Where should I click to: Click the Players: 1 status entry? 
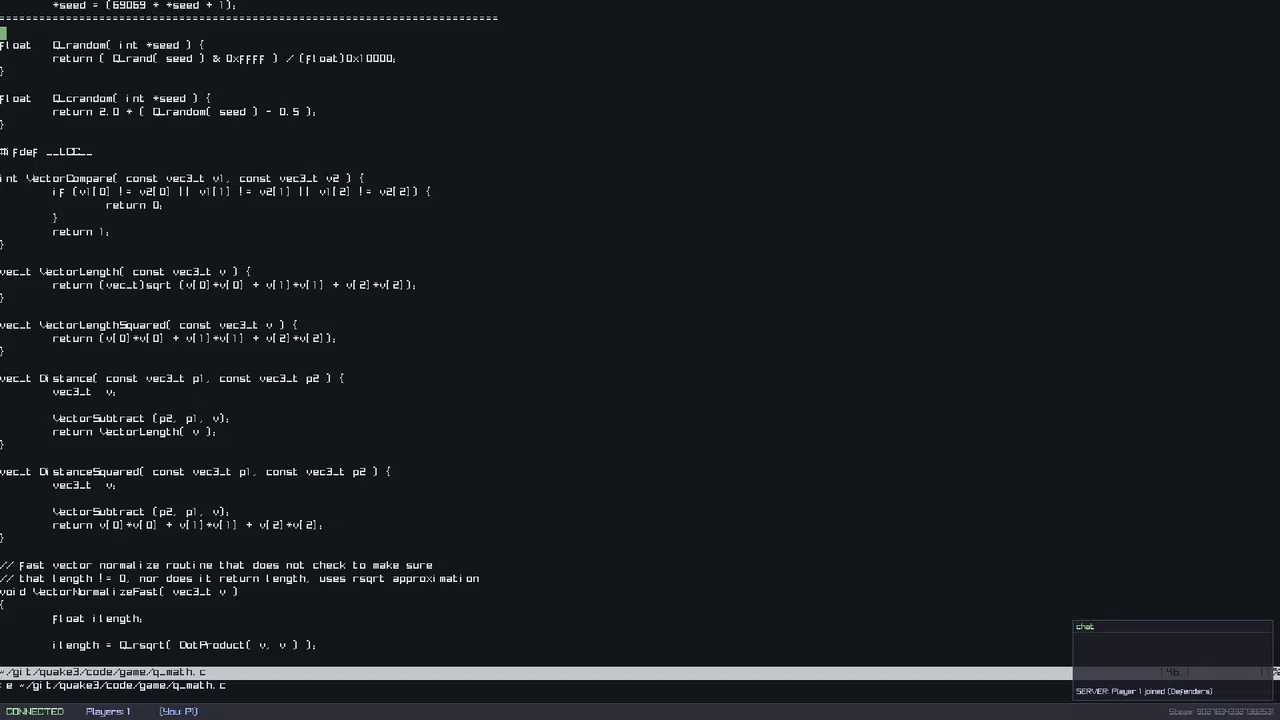[x=108, y=711]
